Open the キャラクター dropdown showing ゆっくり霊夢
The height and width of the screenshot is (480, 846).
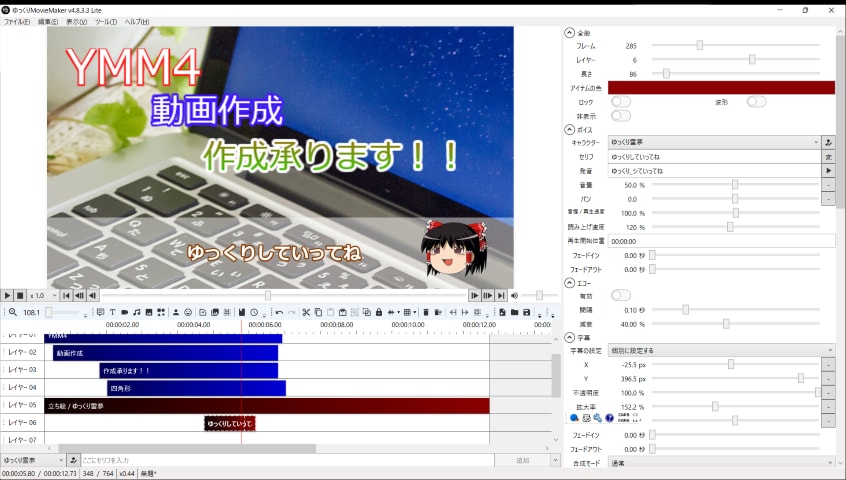[714, 142]
